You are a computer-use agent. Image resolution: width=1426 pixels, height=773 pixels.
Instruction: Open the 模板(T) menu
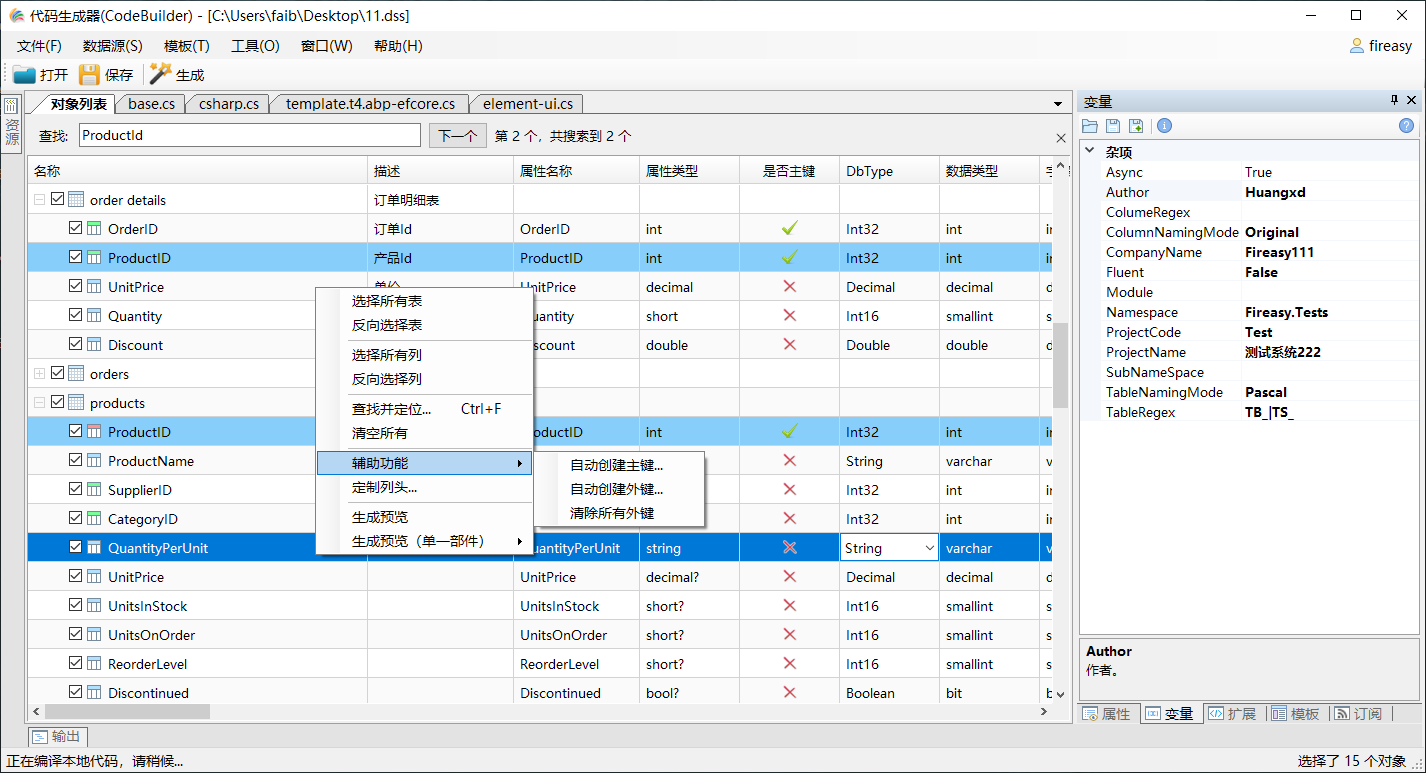(x=186, y=46)
